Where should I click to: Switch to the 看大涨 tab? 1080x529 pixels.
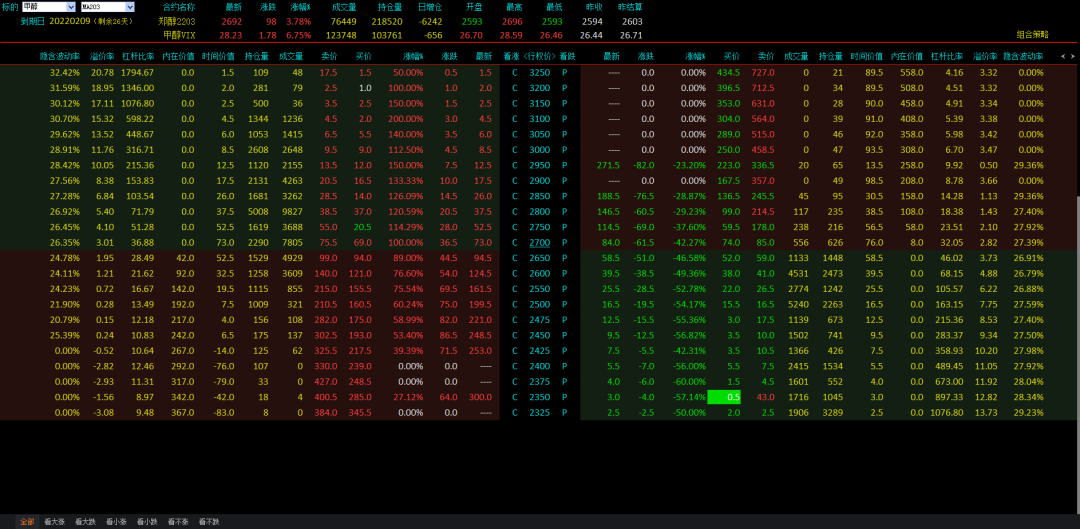coord(55,521)
